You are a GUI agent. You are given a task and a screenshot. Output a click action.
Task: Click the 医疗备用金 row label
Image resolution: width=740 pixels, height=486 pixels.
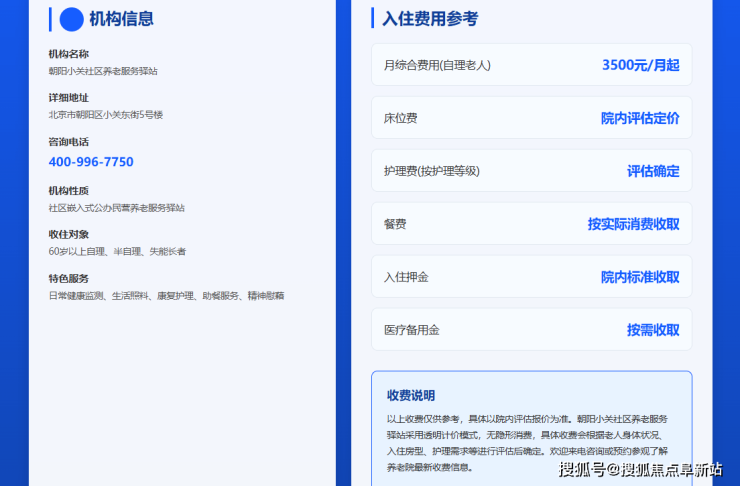pos(412,330)
